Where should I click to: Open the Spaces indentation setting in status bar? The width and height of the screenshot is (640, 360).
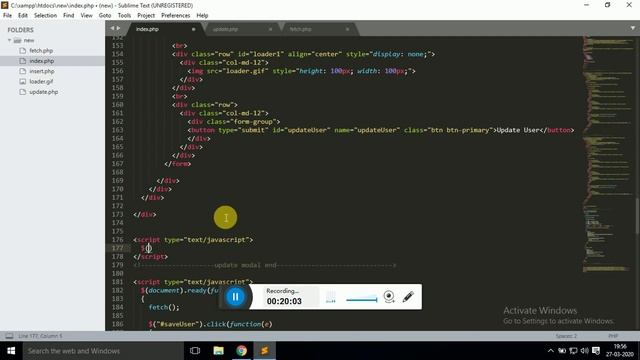coord(566,336)
